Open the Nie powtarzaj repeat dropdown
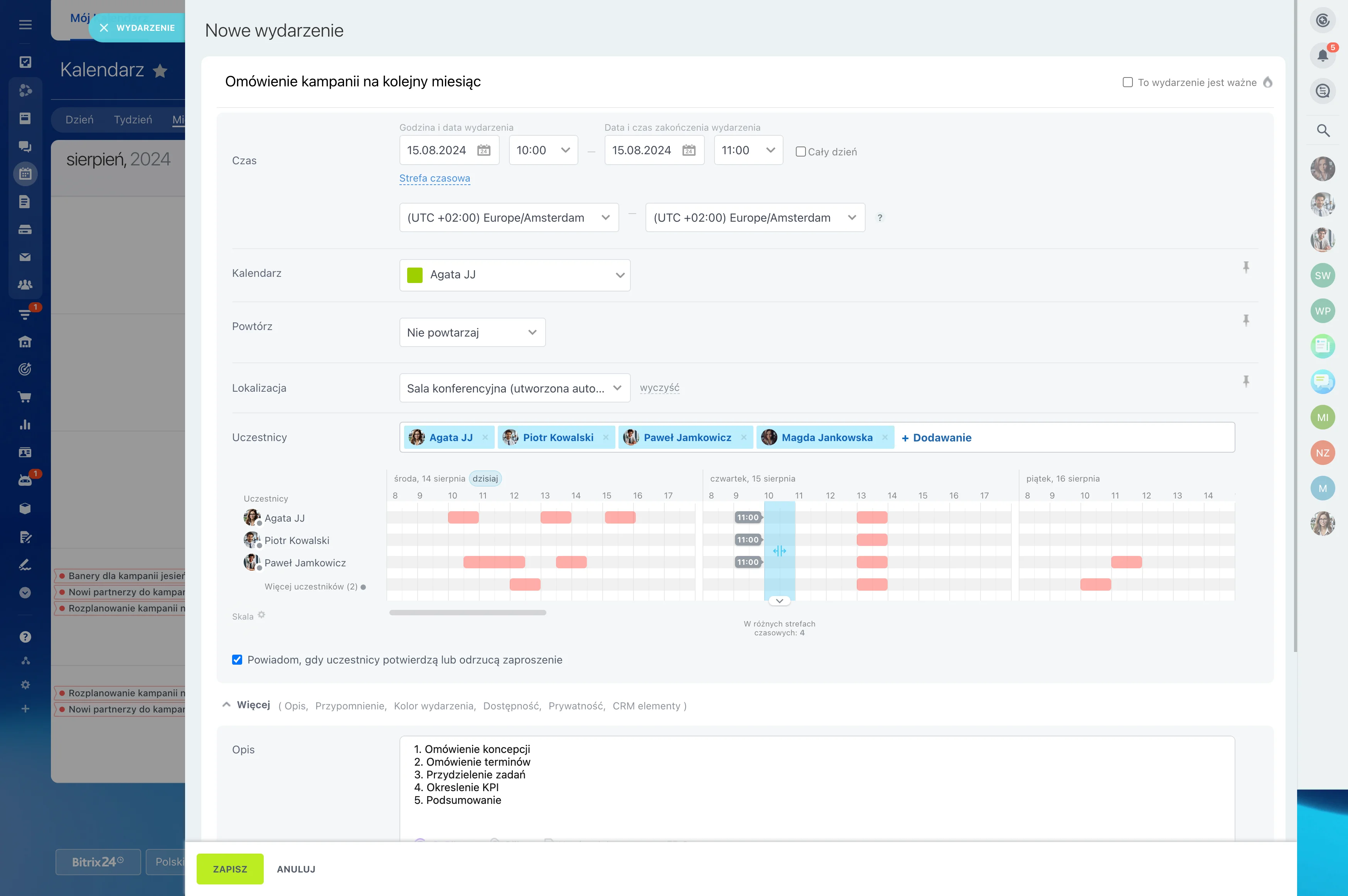This screenshot has width=1348, height=896. pyautogui.click(x=472, y=332)
